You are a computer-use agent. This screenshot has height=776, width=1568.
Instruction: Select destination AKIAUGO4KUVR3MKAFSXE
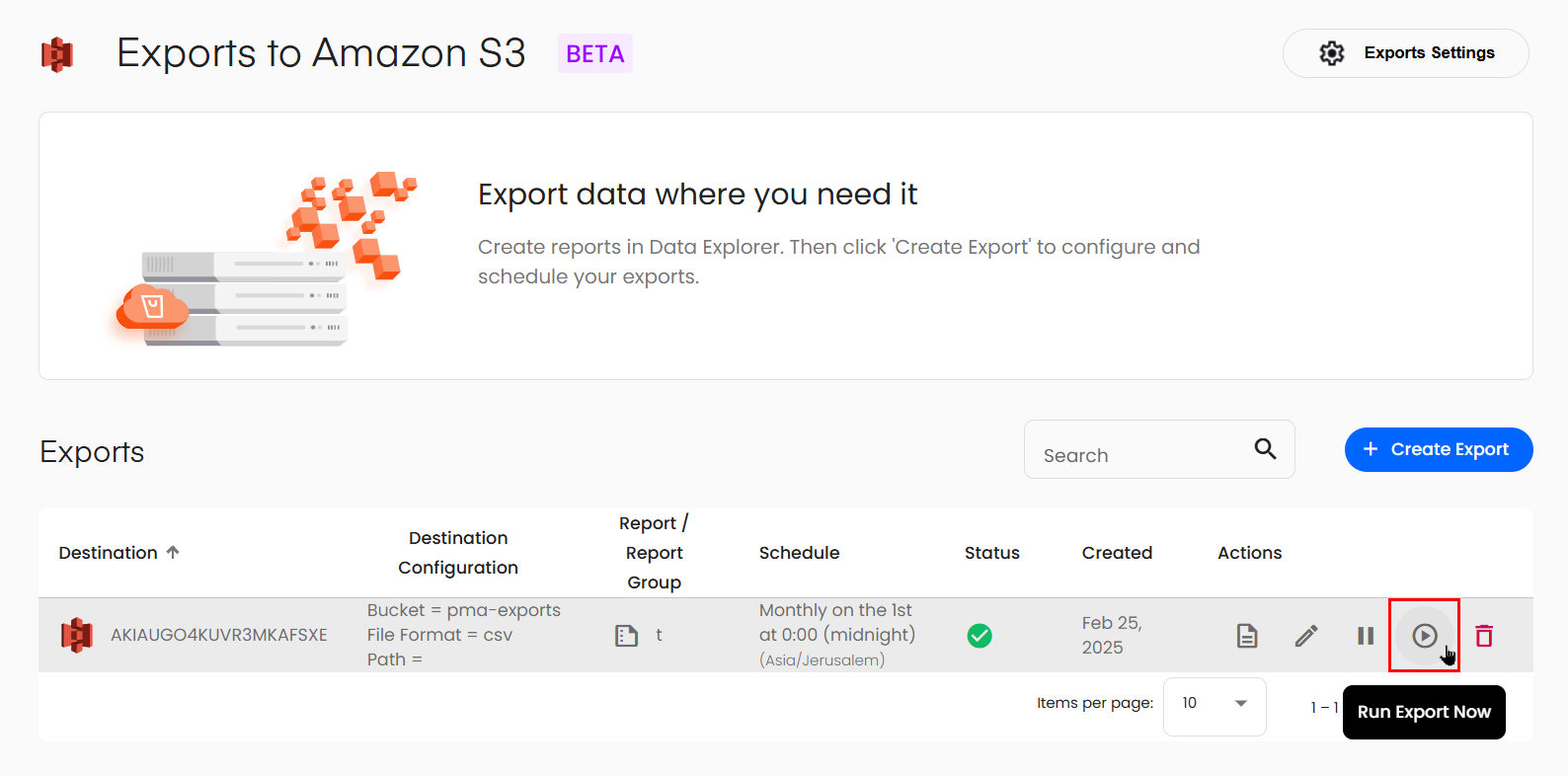coord(218,635)
